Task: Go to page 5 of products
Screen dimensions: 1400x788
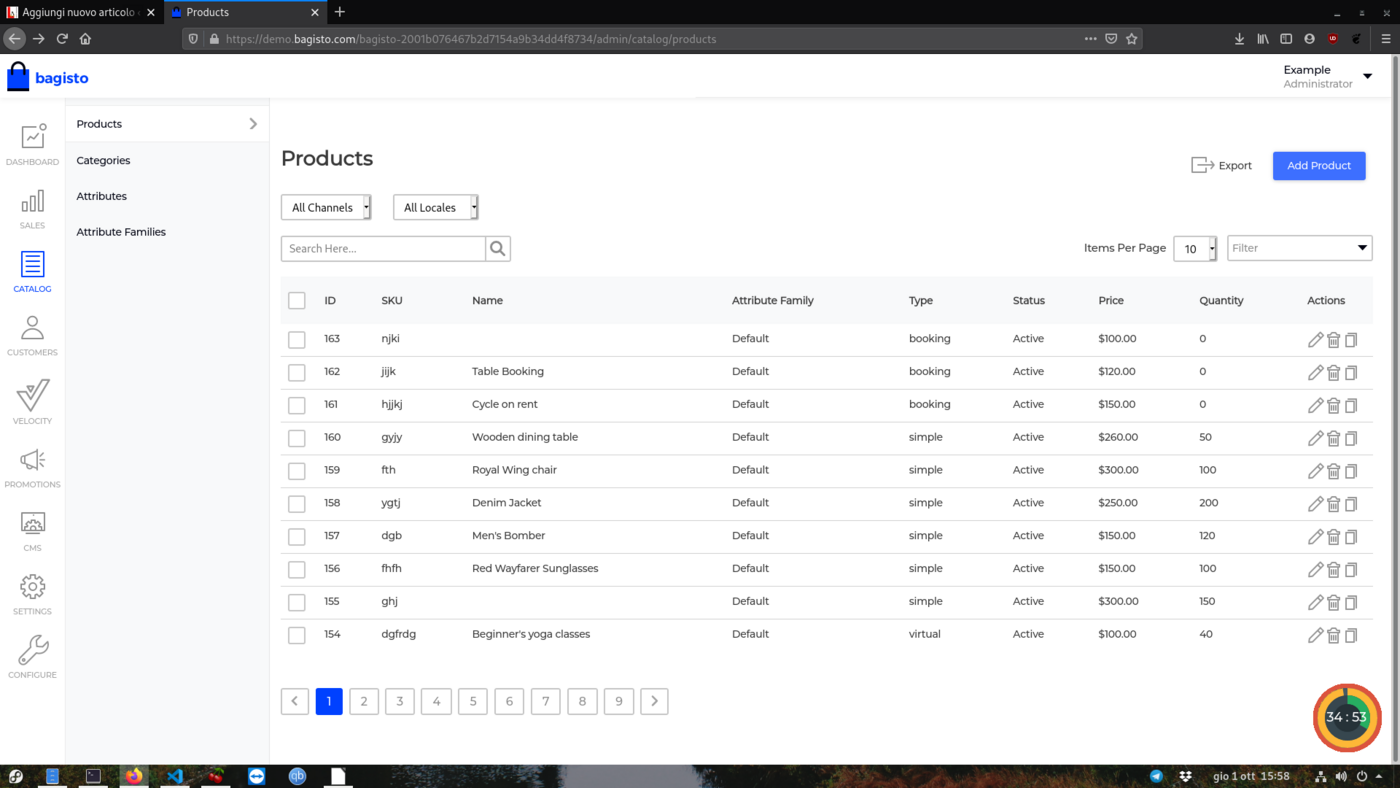Action: point(472,702)
